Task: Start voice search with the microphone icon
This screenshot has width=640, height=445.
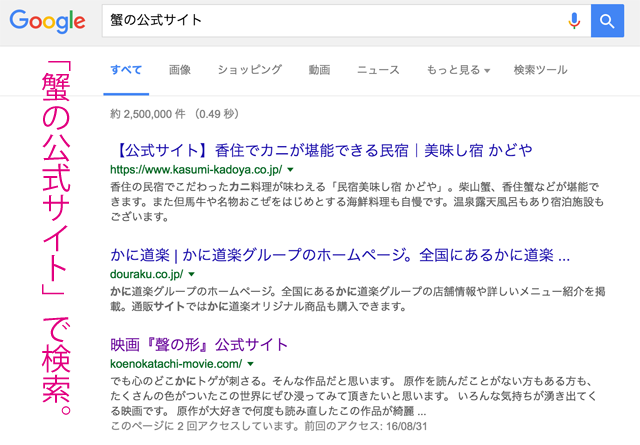Action: click(x=574, y=21)
